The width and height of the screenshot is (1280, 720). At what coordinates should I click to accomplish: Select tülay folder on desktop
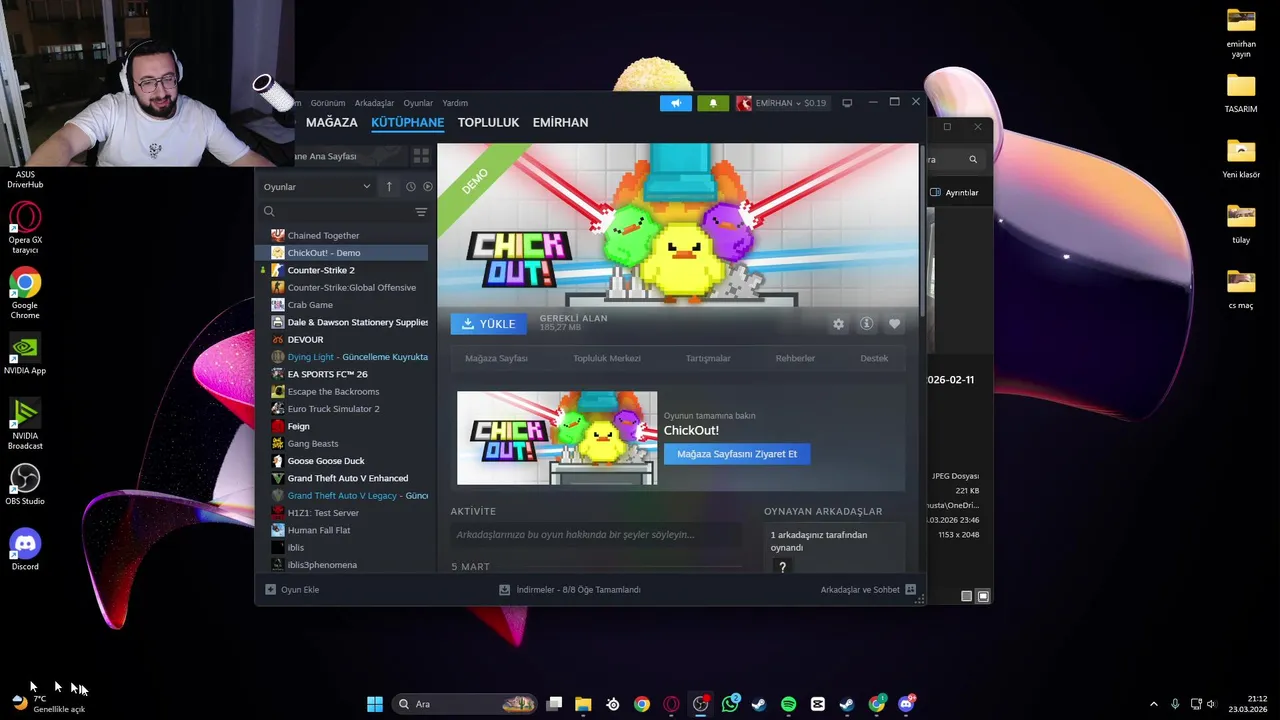1241,224
